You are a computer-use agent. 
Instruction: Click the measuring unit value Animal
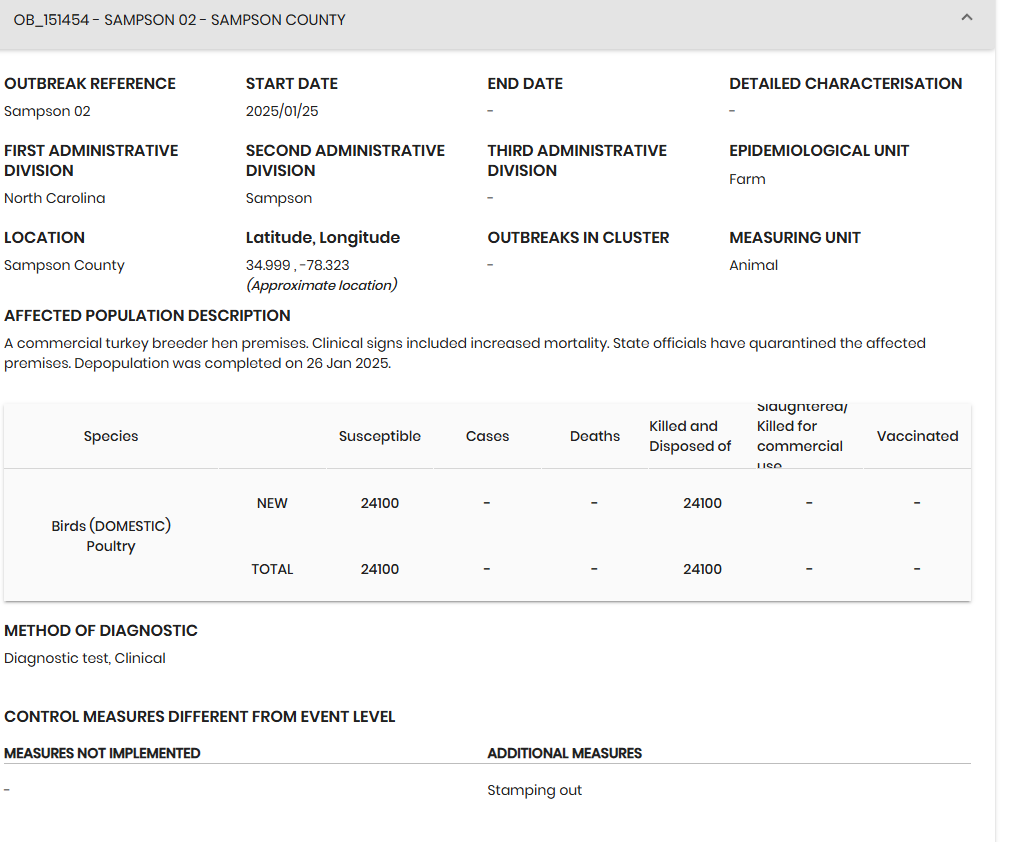click(x=753, y=265)
